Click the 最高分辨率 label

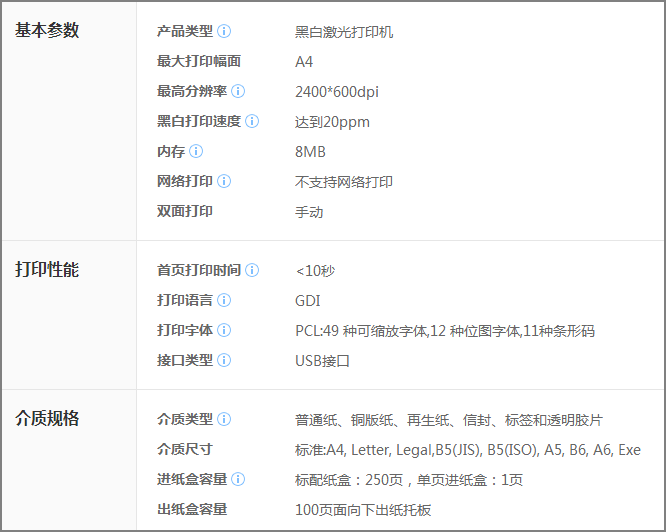[192, 91]
